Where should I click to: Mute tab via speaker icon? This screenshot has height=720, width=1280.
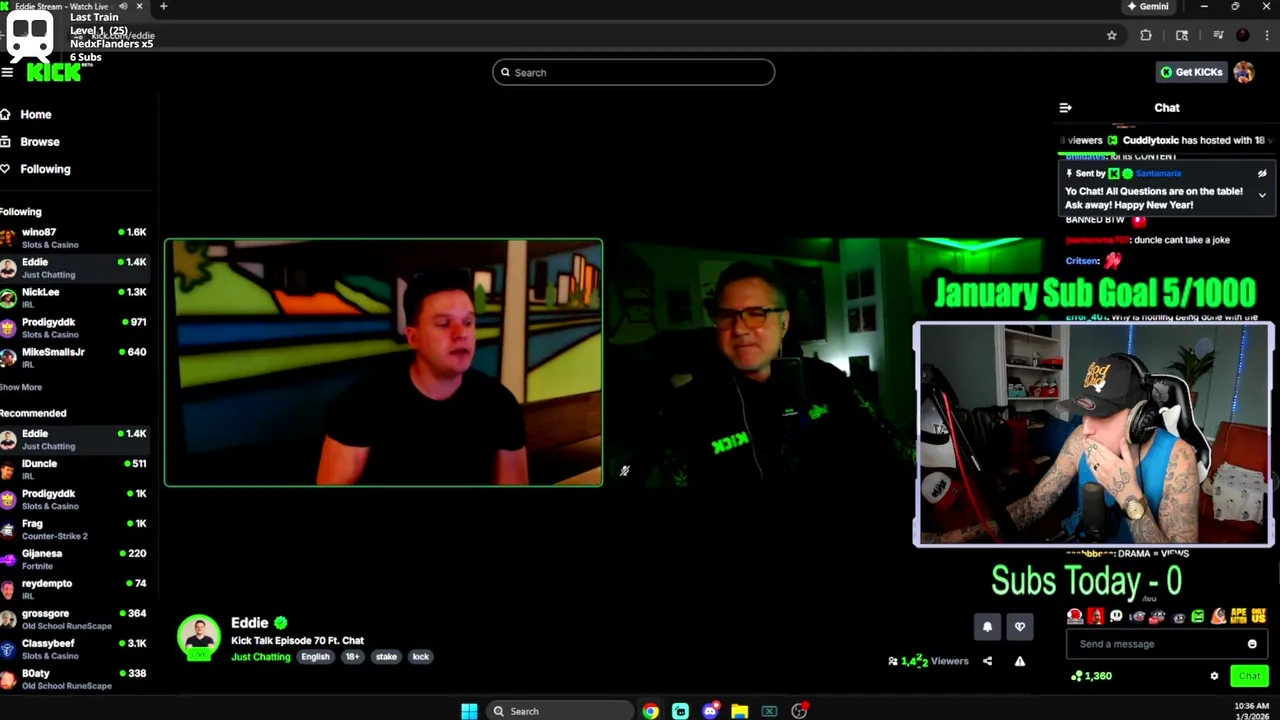click(123, 6)
